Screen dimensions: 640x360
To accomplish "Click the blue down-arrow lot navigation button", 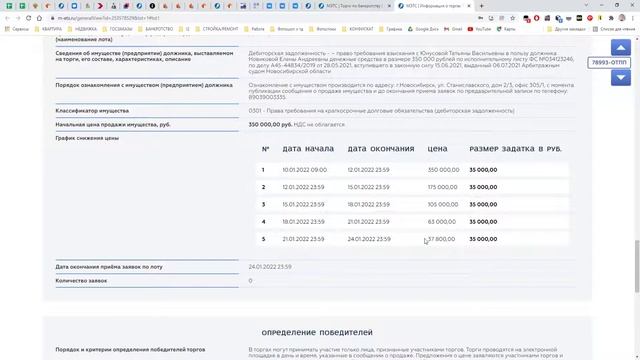I will (x=621, y=78).
